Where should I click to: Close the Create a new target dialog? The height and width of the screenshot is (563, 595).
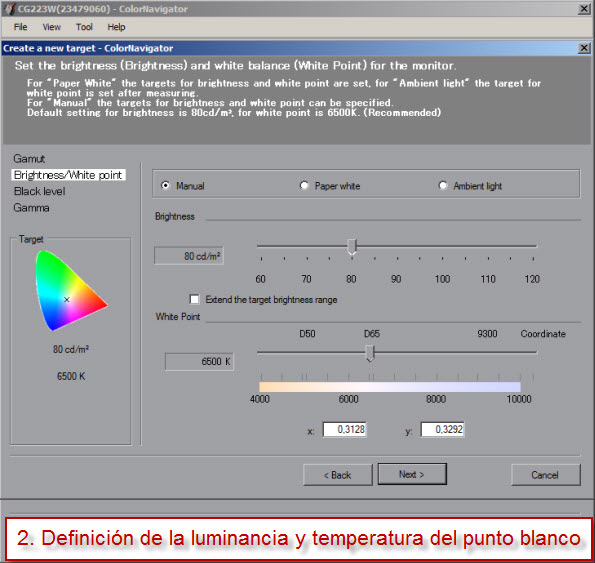[584, 48]
